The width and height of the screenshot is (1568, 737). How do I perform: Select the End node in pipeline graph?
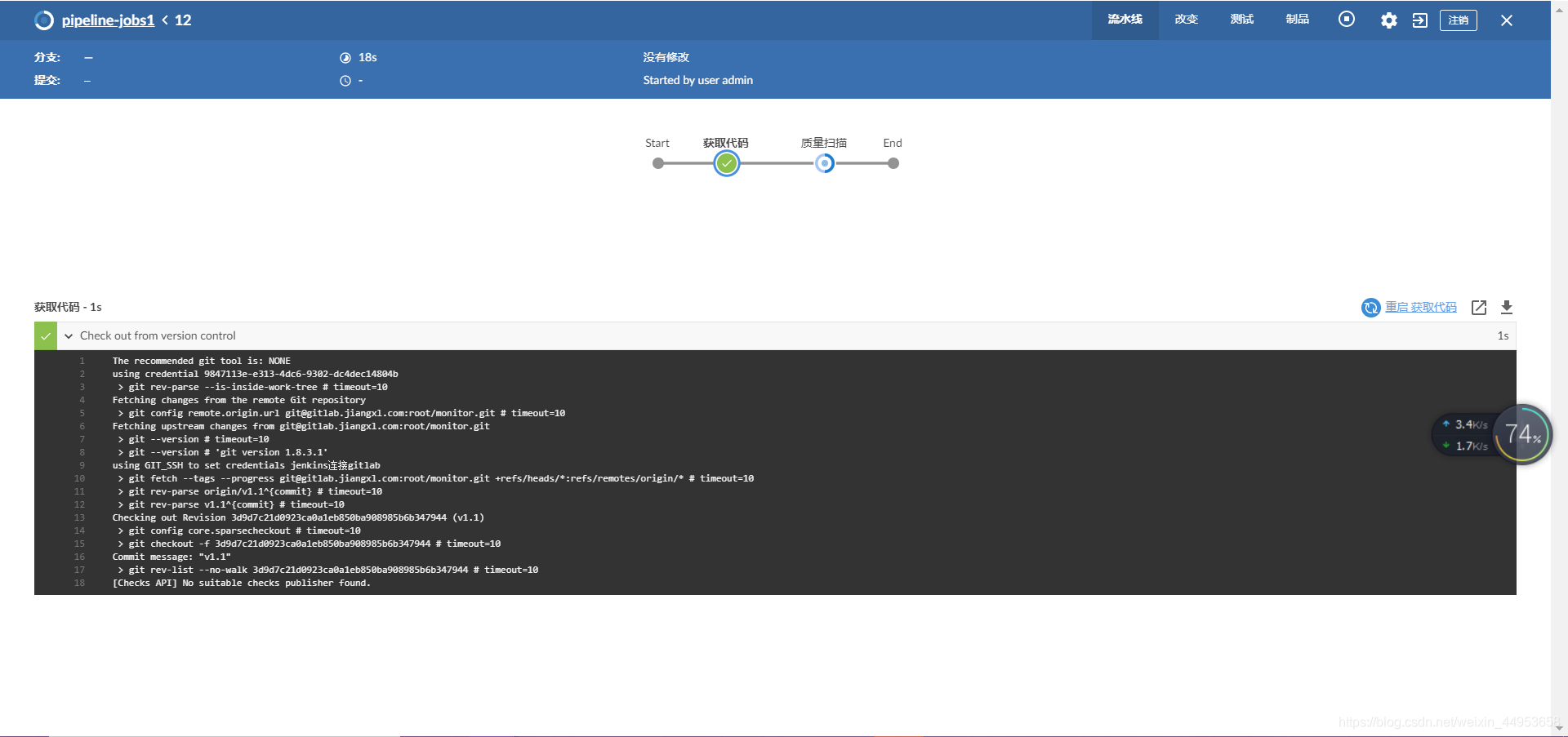[893, 163]
